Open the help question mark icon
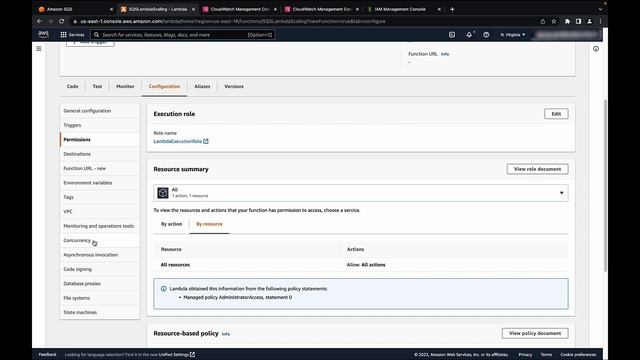This screenshot has height=360, width=640. (x=486, y=35)
